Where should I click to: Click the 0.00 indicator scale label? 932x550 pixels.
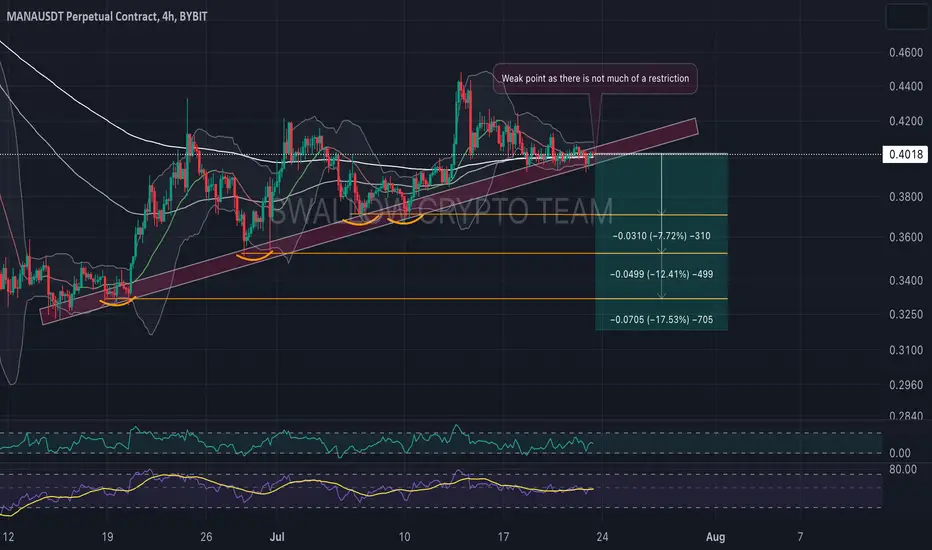tap(900, 453)
